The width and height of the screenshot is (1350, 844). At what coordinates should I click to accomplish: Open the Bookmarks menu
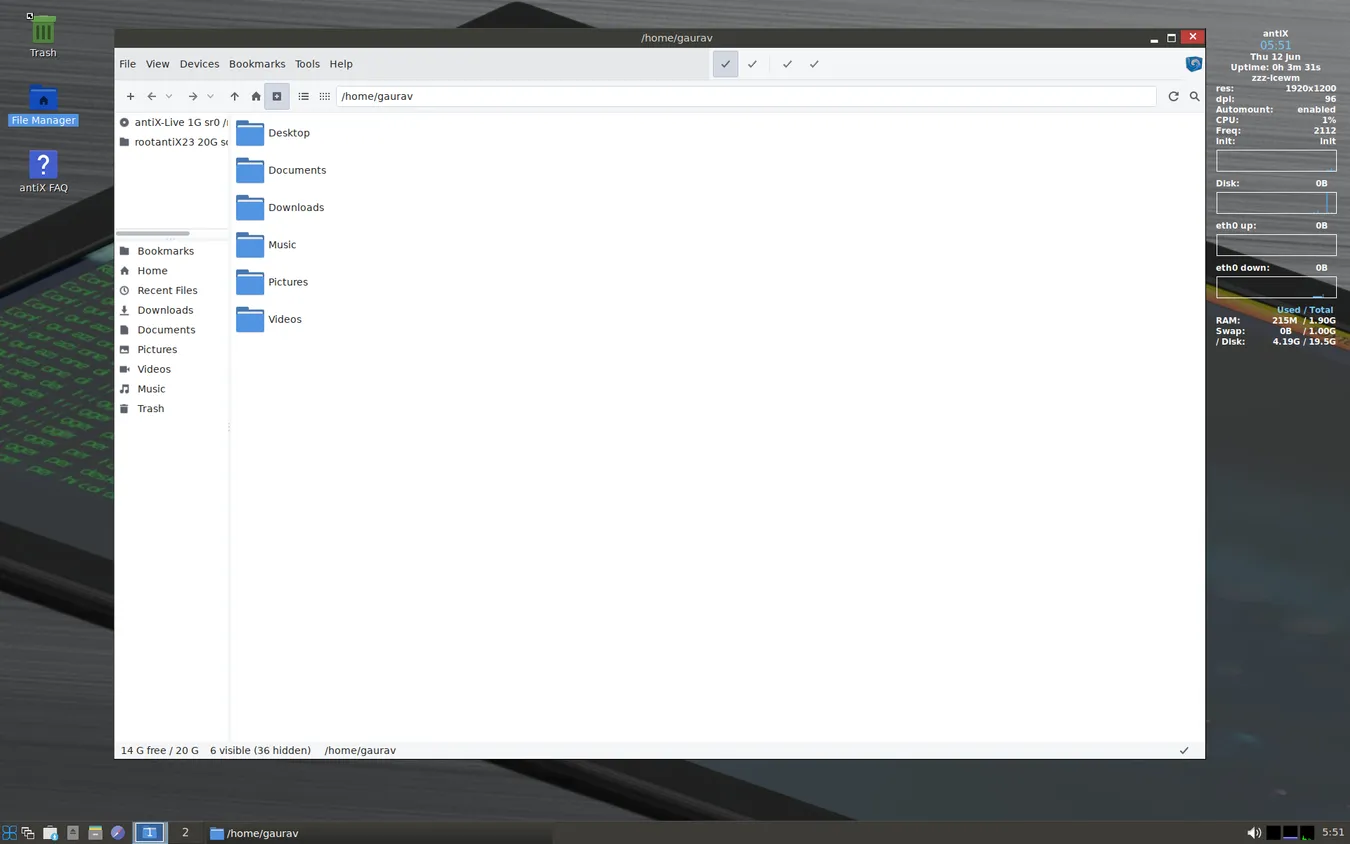(x=257, y=64)
